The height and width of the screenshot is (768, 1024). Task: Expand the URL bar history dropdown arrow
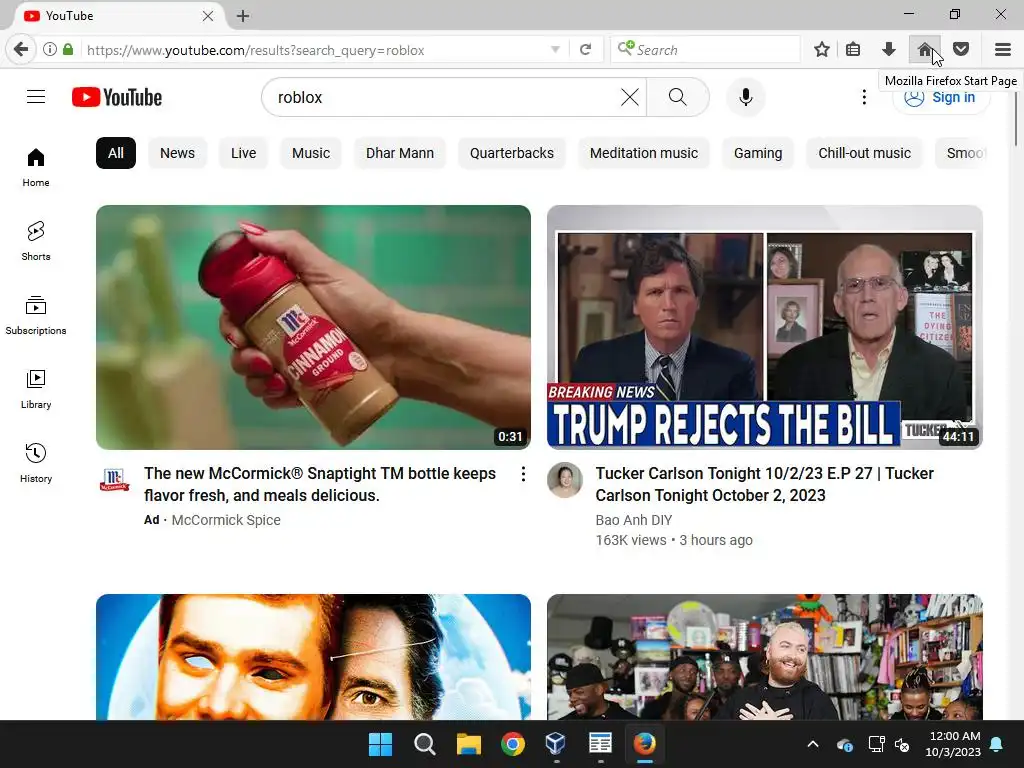[555, 50]
